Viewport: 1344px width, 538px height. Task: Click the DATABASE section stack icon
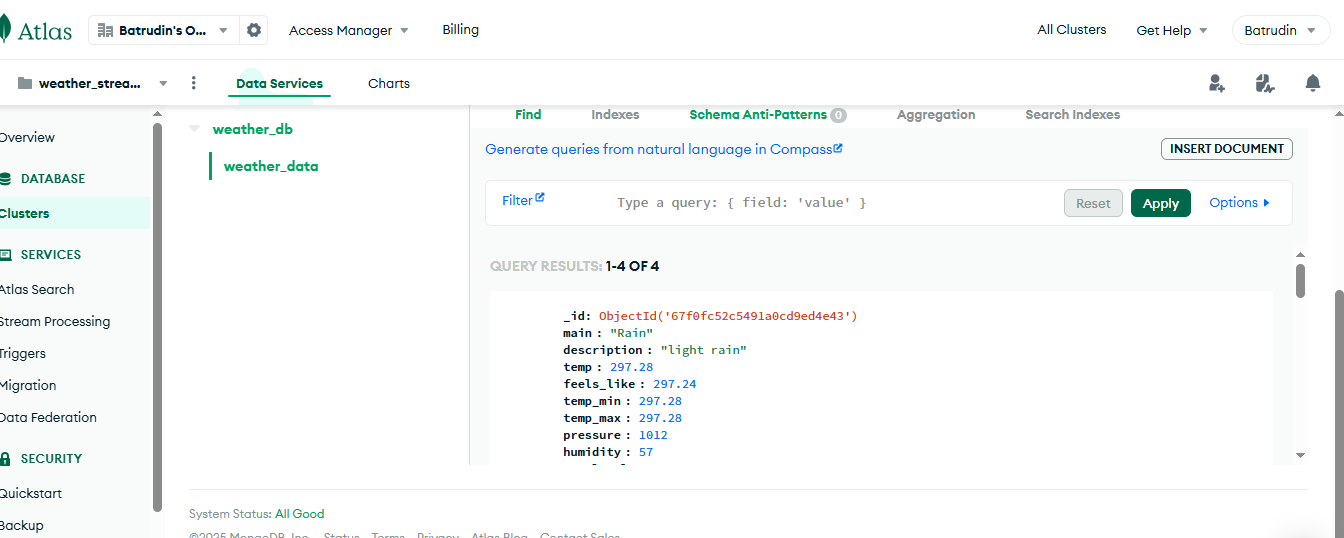[5, 179]
